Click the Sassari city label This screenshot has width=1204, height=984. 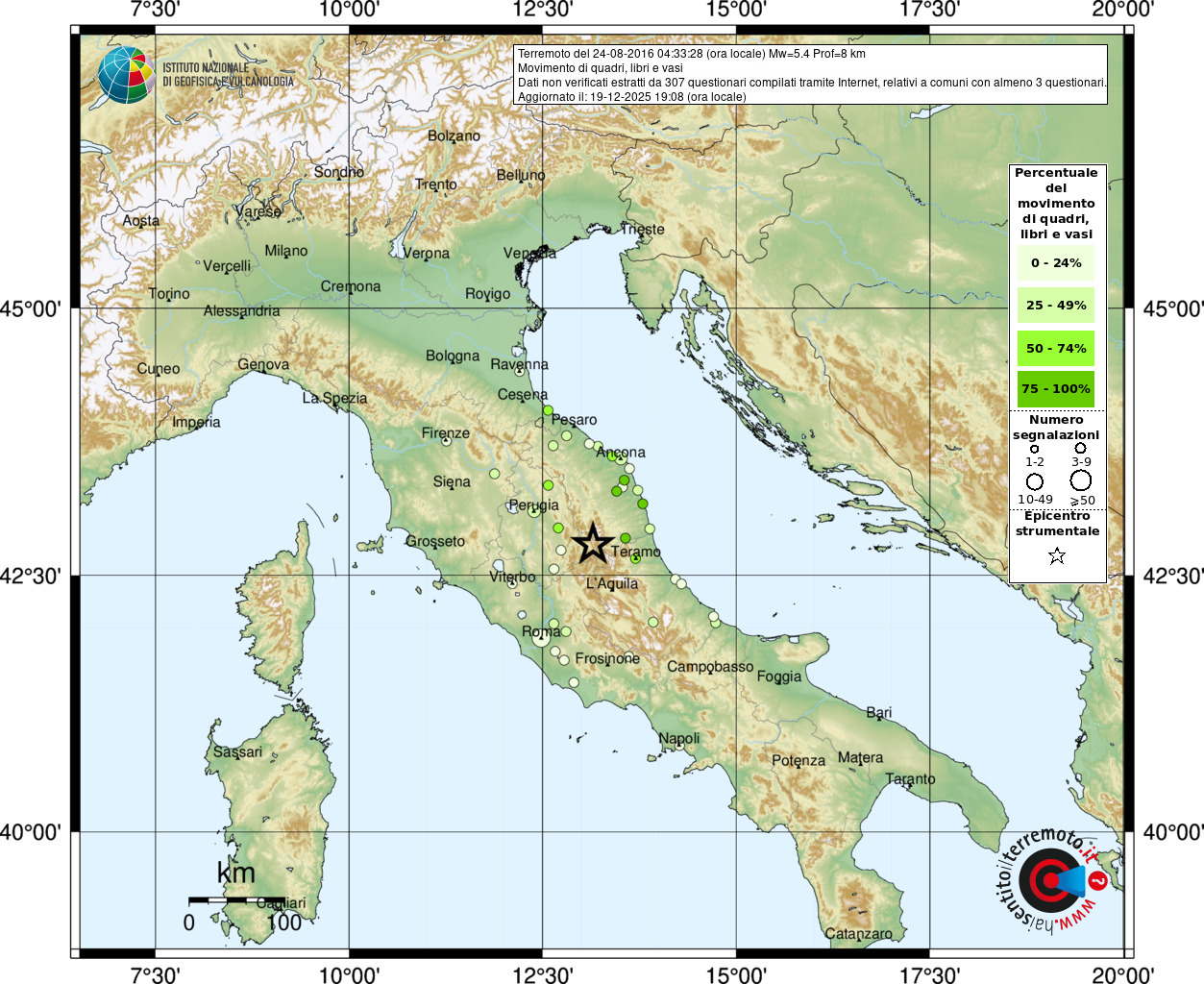[237, 751]
